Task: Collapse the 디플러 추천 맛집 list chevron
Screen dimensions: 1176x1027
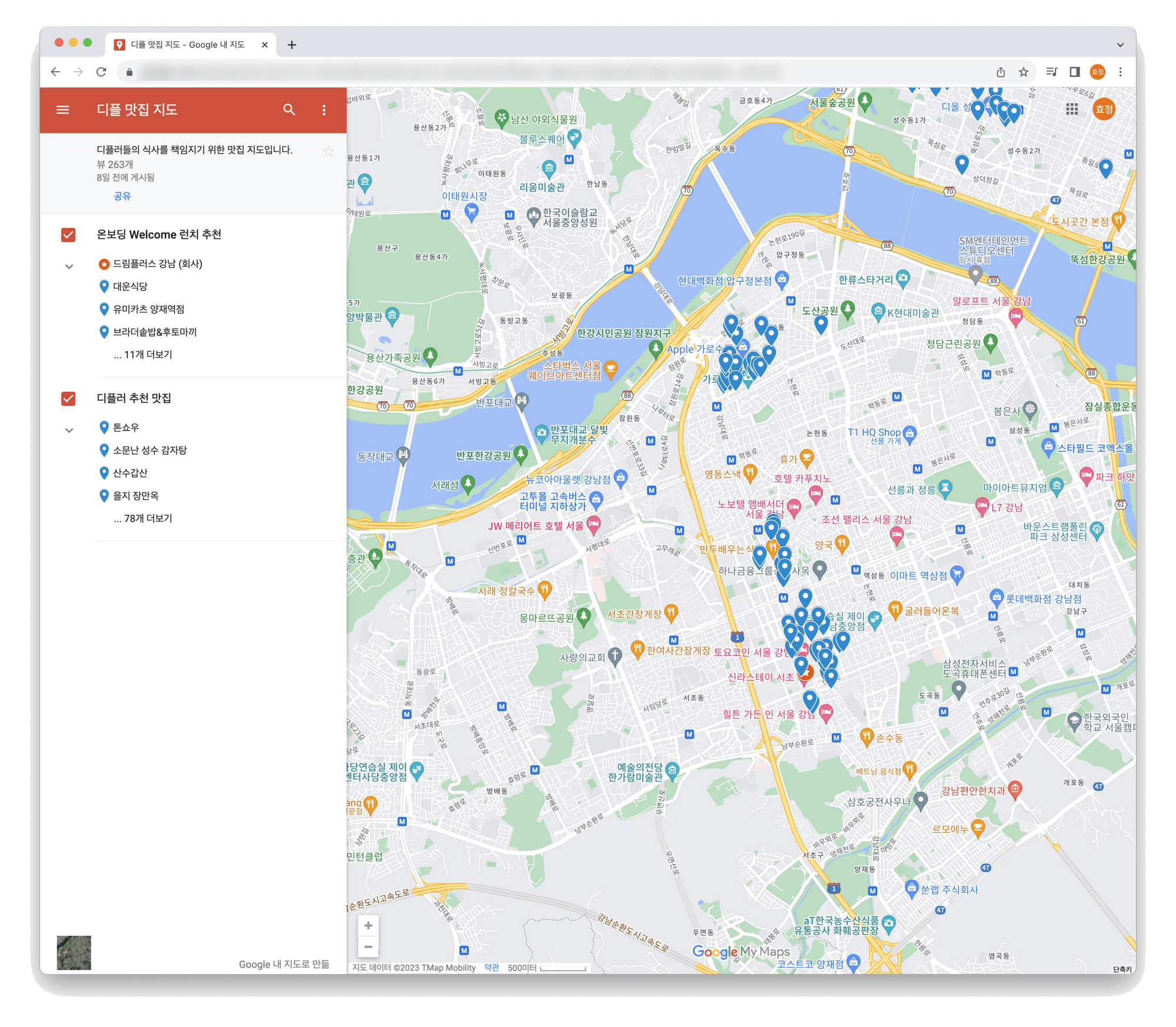Action: pos(69,430)
